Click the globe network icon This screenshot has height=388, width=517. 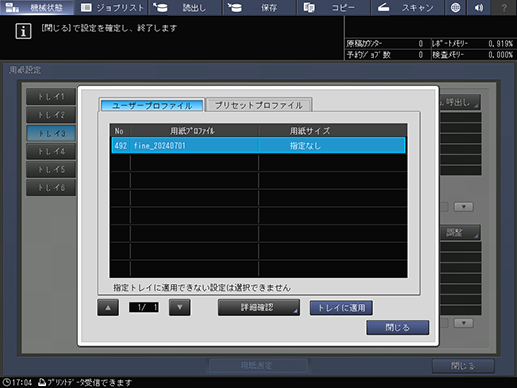[x=455, y=7]
